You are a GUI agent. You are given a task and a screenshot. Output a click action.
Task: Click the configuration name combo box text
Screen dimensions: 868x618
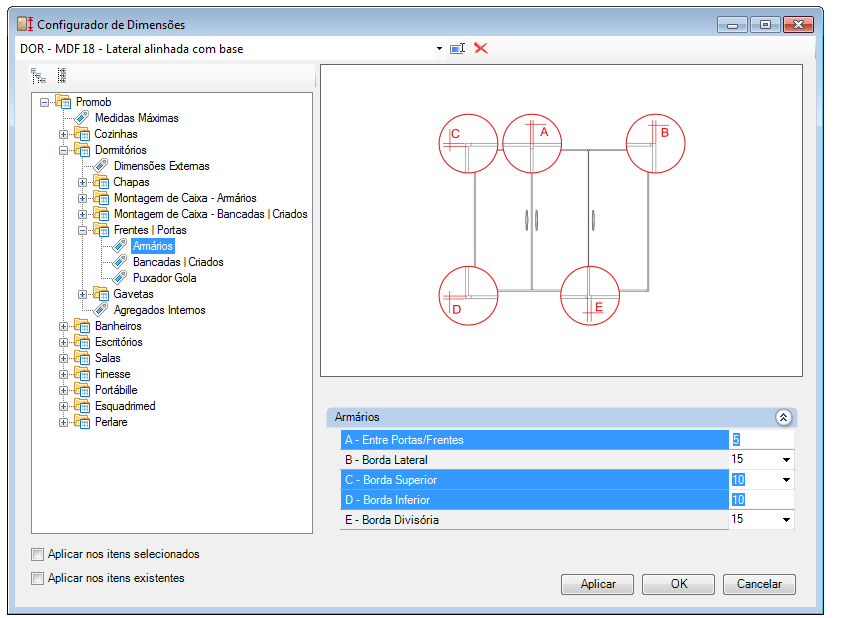pyautogui.click(x=132, y=49)
